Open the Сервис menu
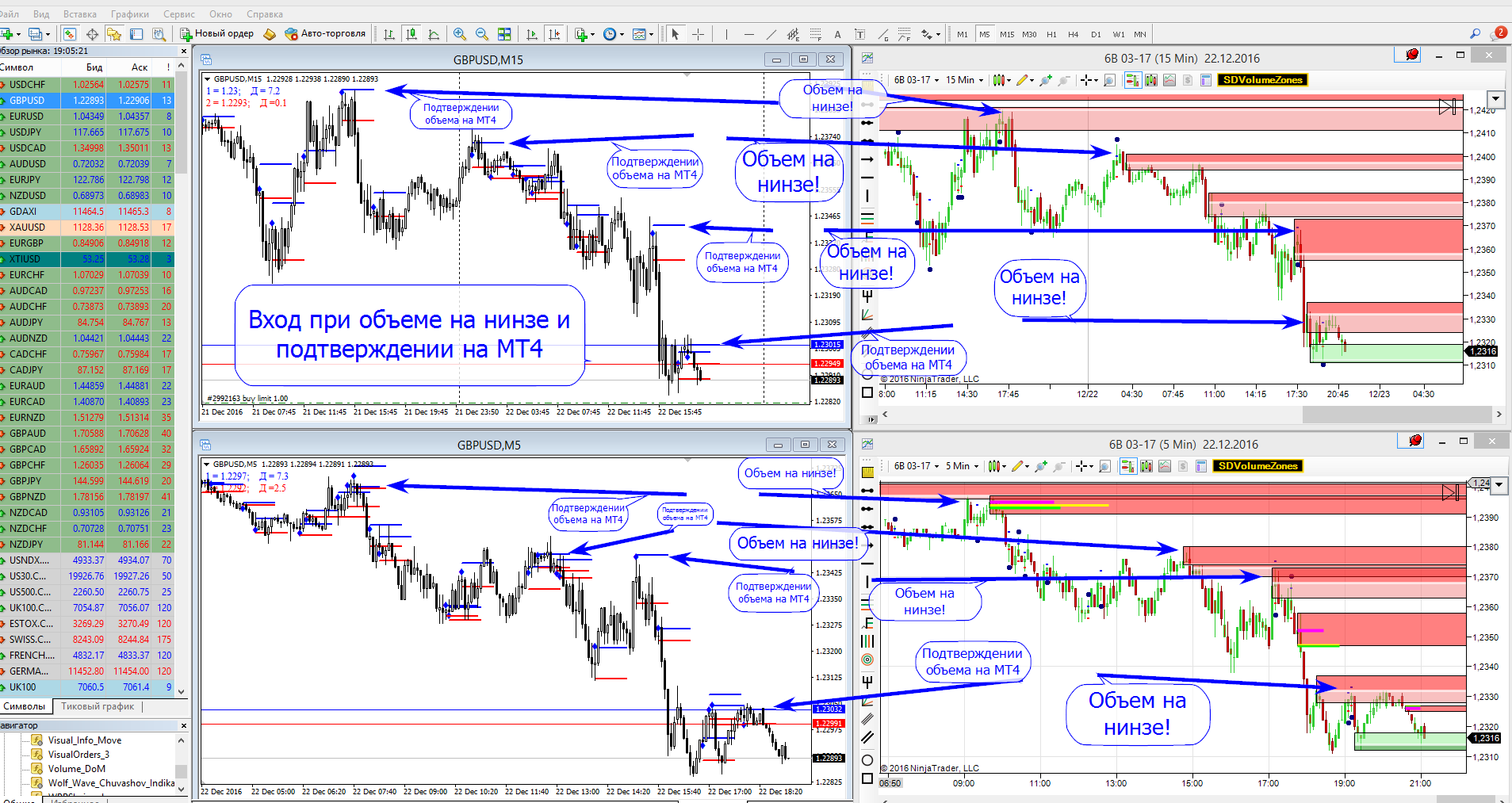 pyautogui.click(x=179, y=14)
